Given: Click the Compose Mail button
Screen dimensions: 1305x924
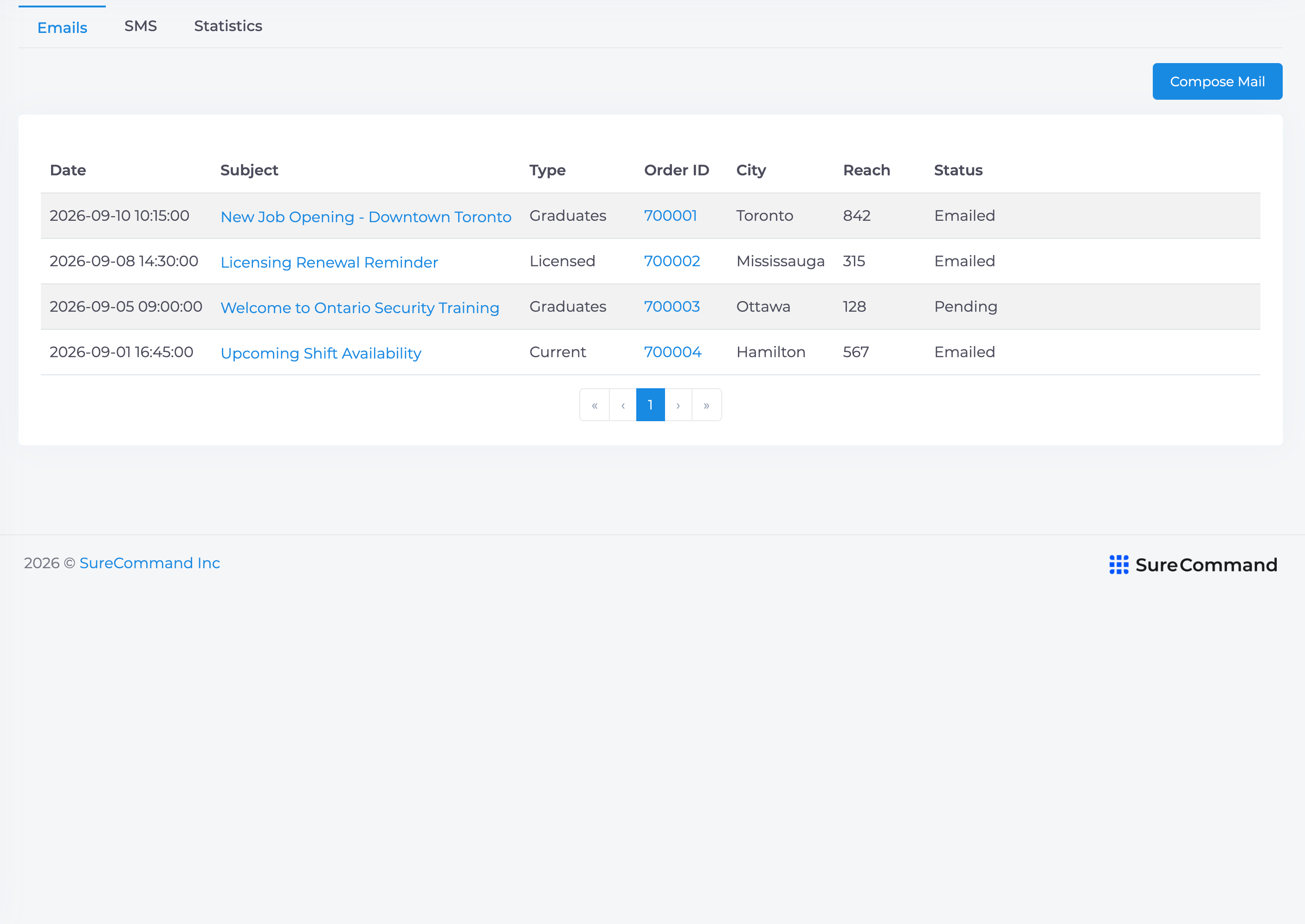Looking at the screenshot, I should pyautogui.click(x=1217, y=81).
